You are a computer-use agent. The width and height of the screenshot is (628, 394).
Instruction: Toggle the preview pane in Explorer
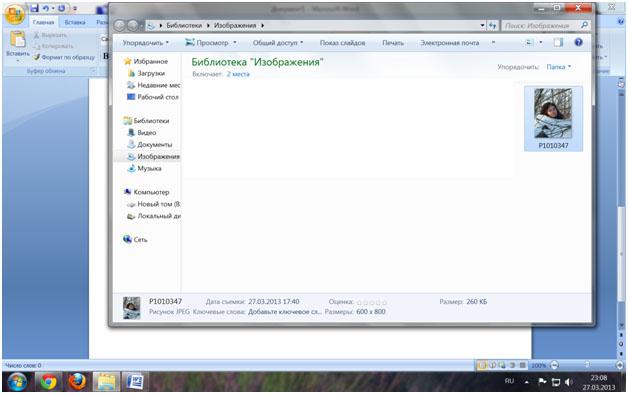(x=558, y=42)
